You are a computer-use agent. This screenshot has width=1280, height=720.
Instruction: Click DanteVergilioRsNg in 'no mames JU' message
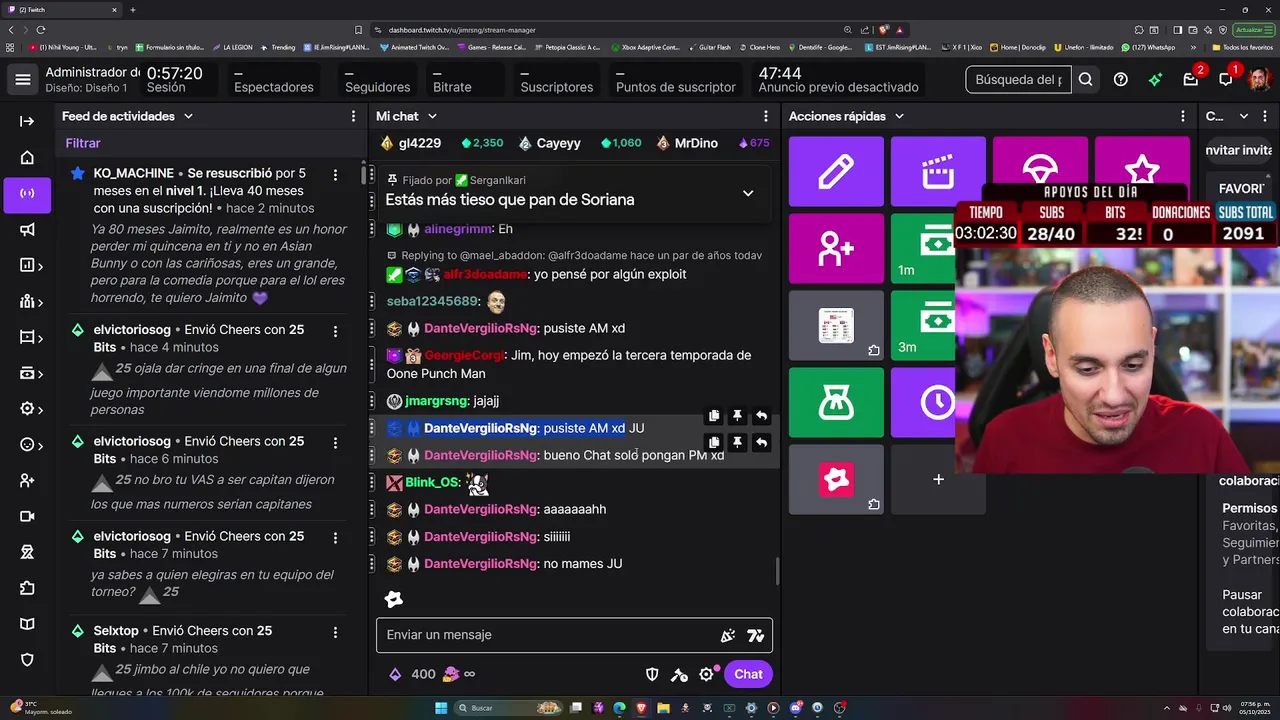(x=481, y=564)
